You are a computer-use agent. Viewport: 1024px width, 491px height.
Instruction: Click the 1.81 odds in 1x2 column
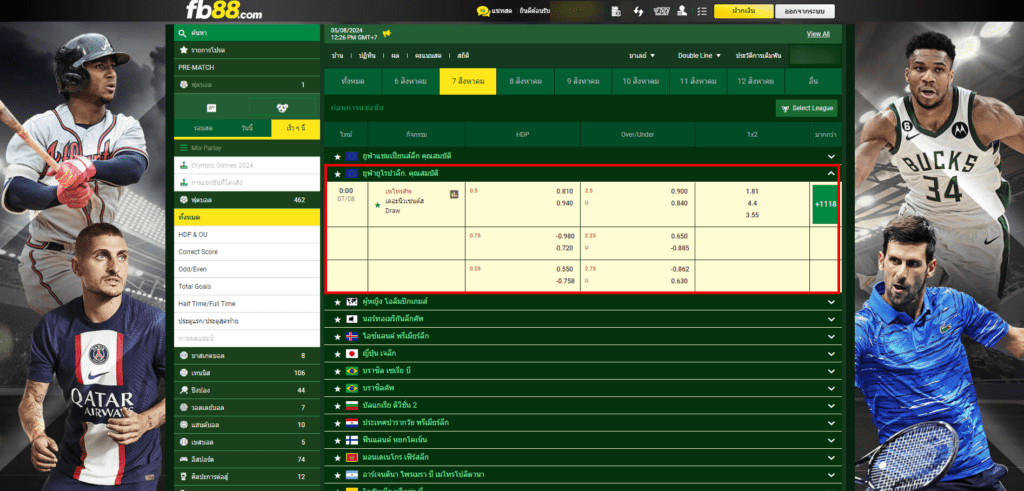[x=752, y=191]
